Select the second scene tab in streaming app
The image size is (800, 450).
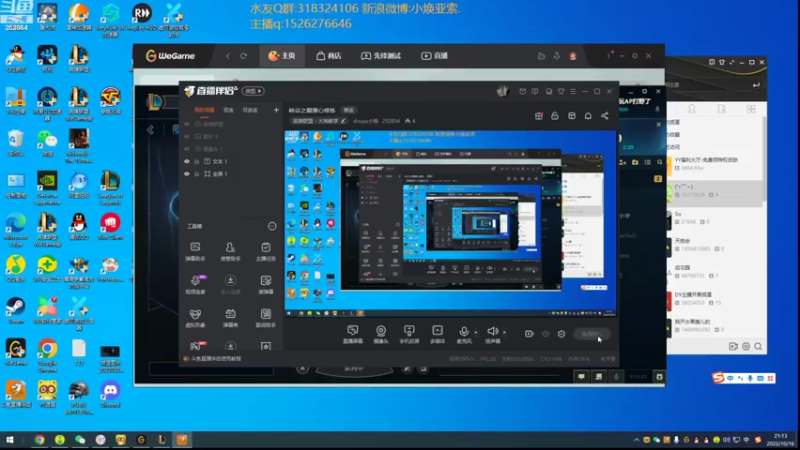pos(229,110)
